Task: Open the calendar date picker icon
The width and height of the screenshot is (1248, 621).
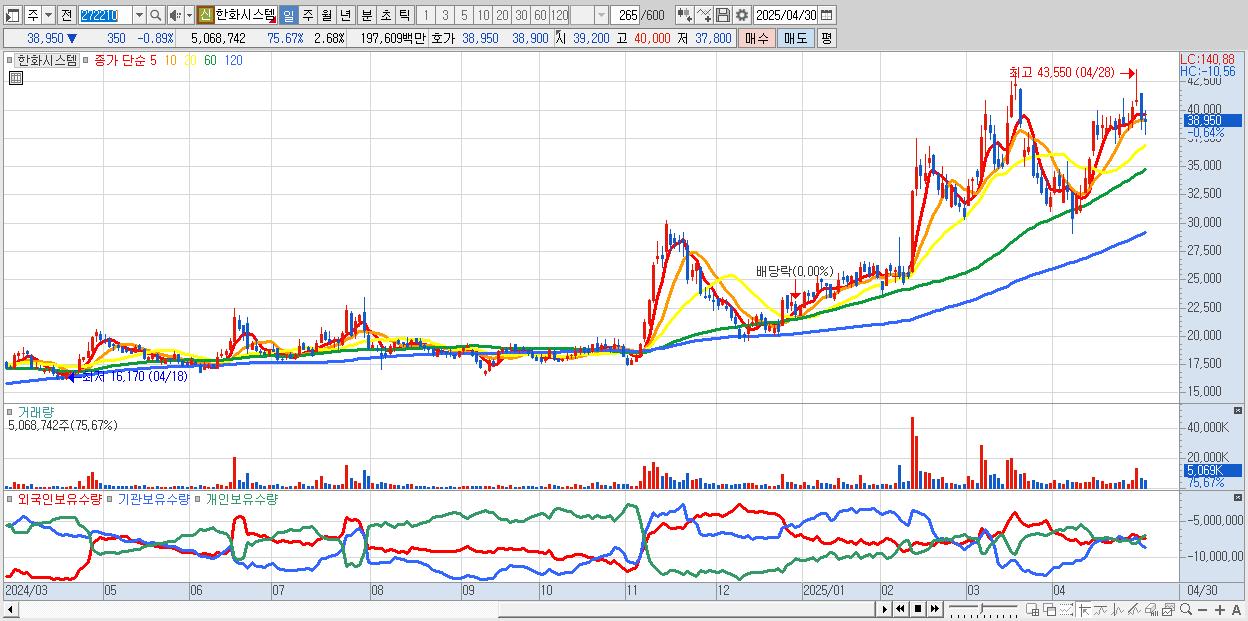Action: pyautogui.click(x=826, y=15)
